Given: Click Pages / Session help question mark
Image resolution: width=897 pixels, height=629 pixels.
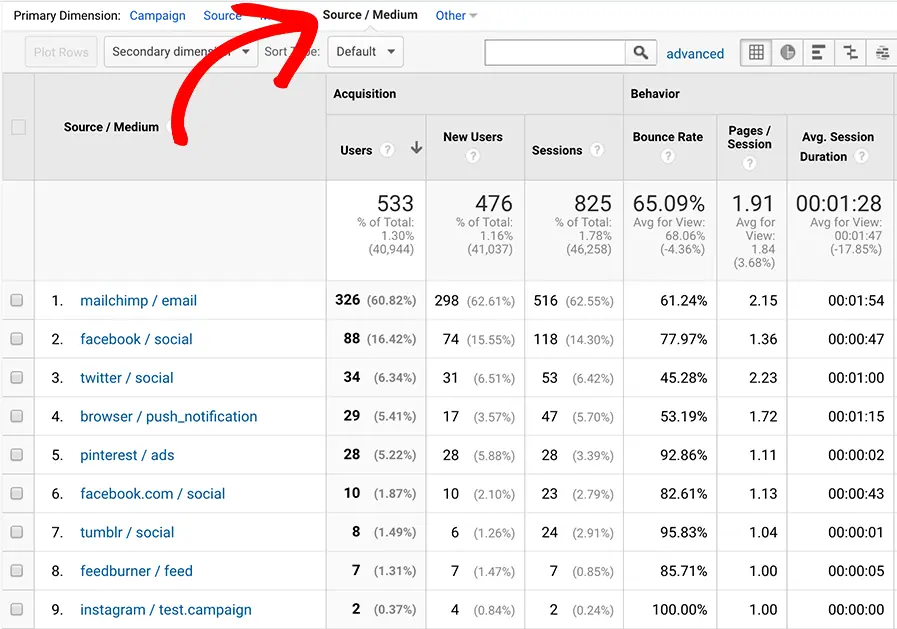Looking at the screenshot, I should coord(749,164).
